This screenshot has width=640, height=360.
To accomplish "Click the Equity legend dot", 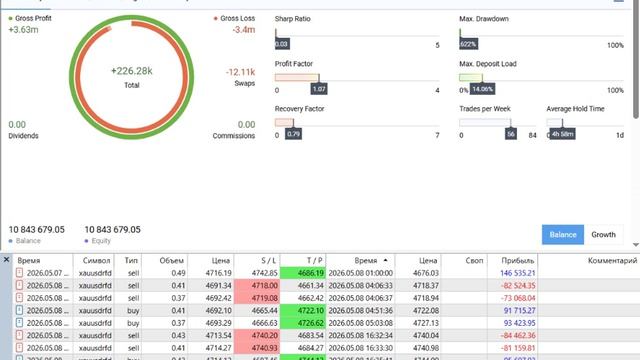I will (x=86, y=241).
